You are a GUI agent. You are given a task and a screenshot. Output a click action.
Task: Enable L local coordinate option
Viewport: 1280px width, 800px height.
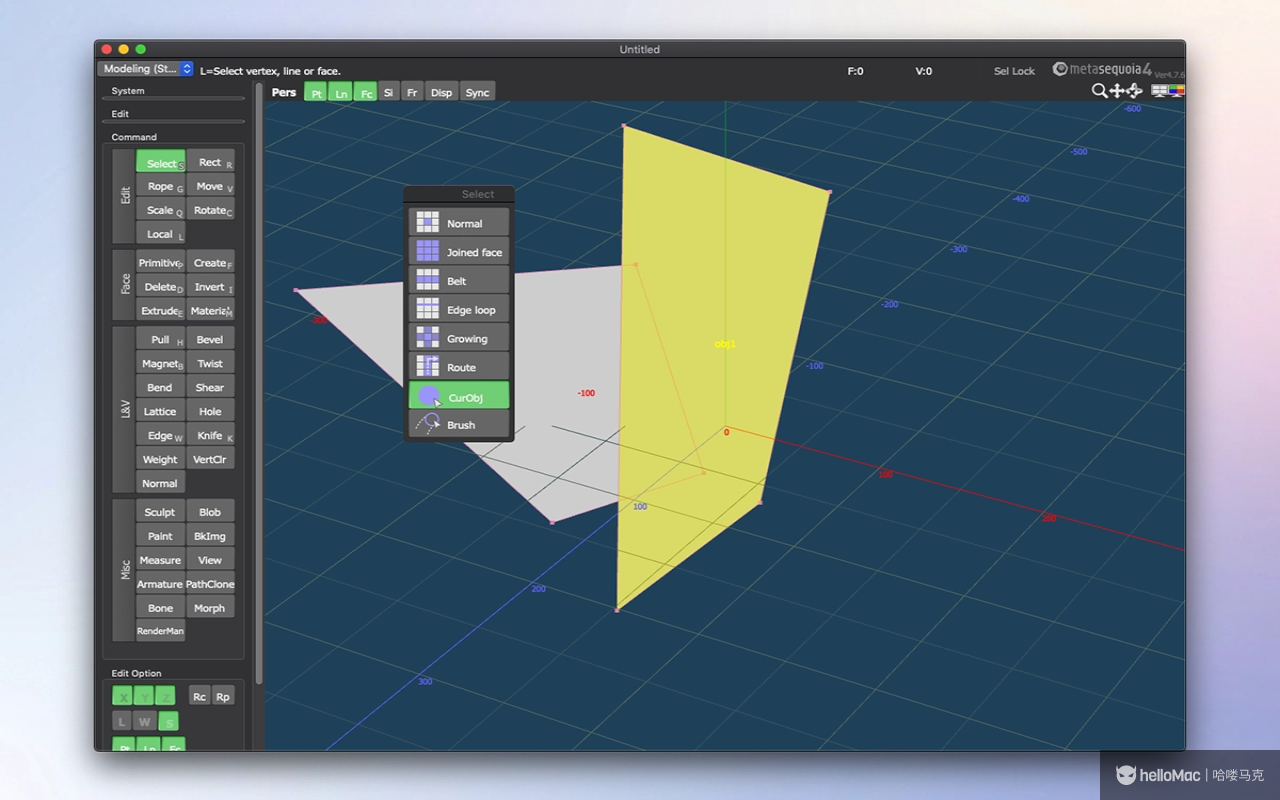coord(122,722)
